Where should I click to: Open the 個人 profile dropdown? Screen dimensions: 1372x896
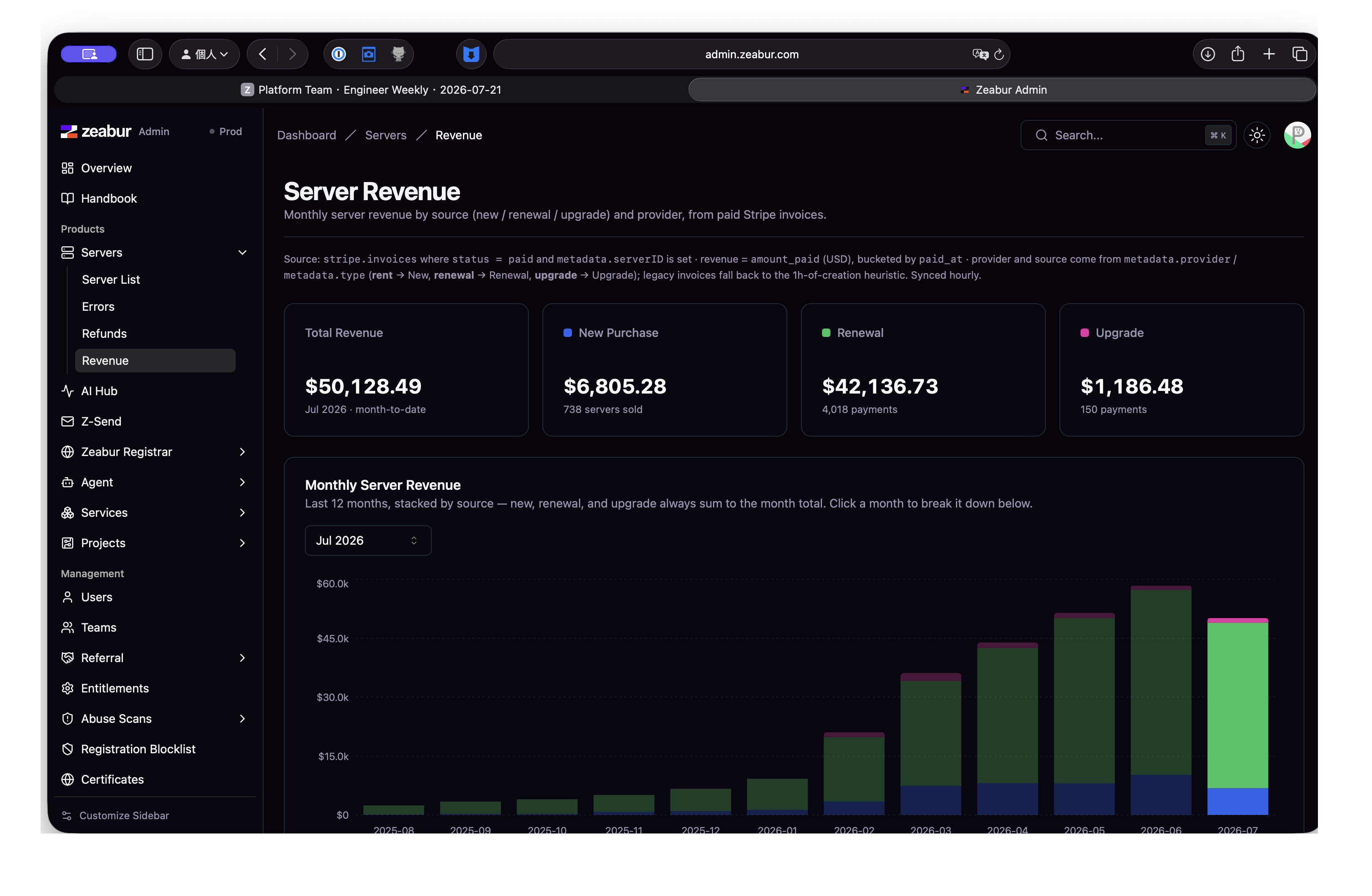click(204, 54)
